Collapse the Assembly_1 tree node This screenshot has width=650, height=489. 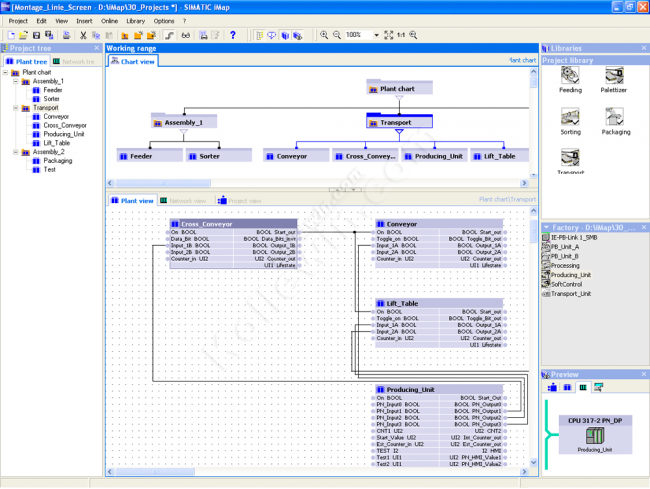tap(15, 81)
